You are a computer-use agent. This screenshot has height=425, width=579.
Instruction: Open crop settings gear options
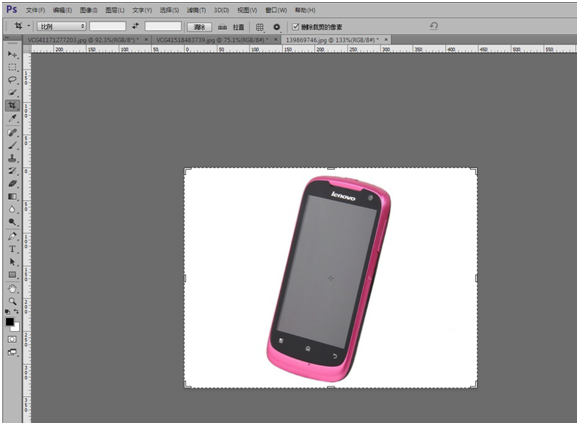277,27
